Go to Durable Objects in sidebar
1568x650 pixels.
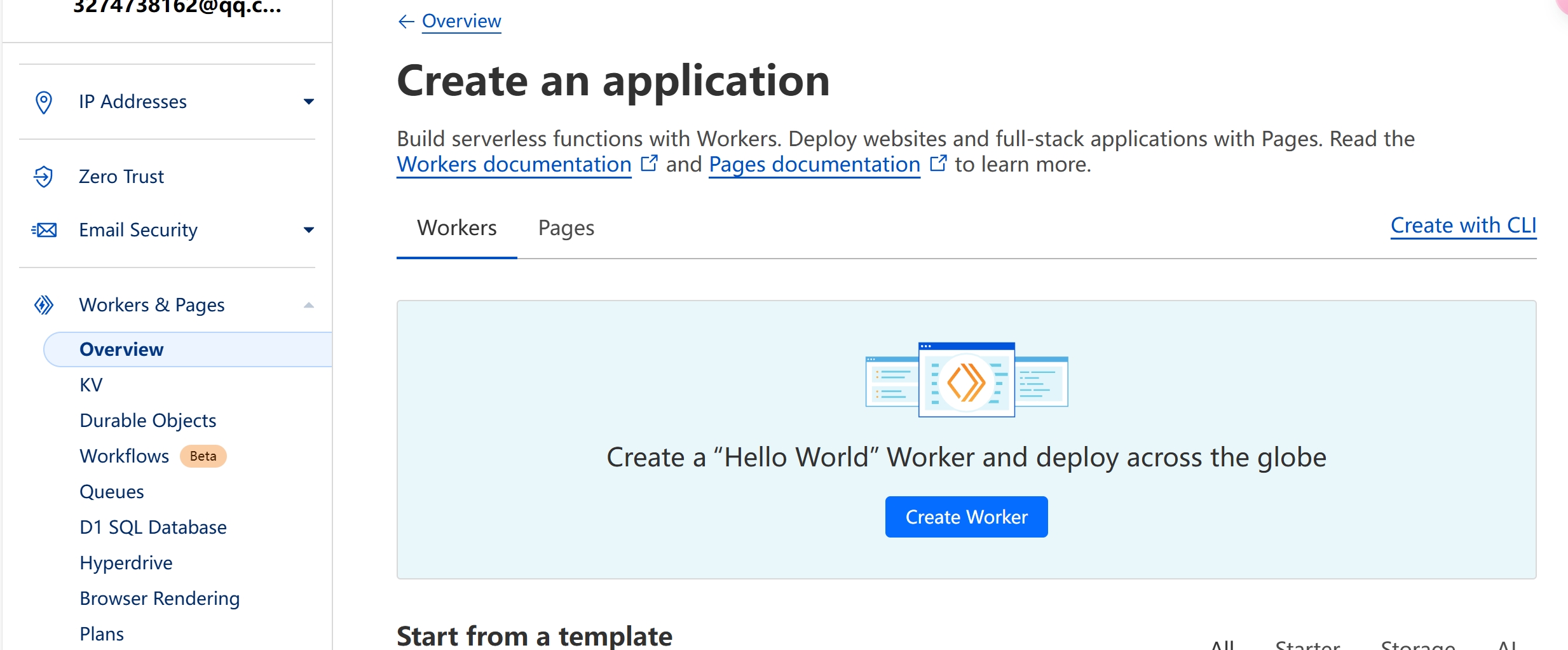[147, 421]
